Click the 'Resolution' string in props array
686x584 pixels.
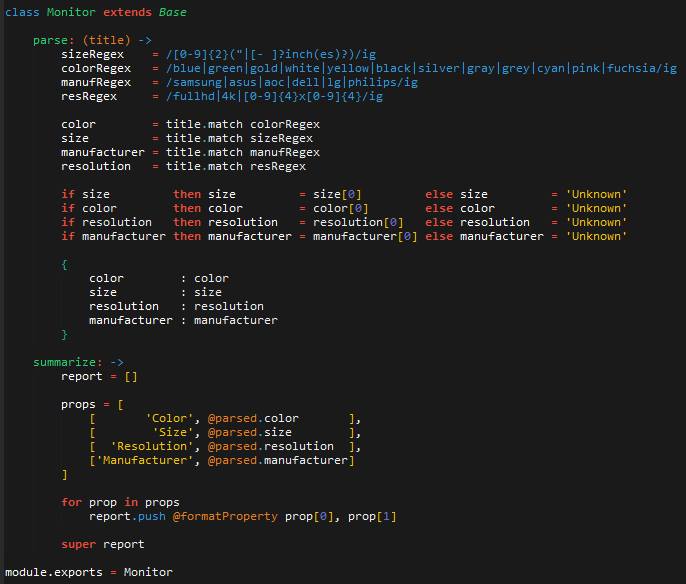tap(152, 446)
